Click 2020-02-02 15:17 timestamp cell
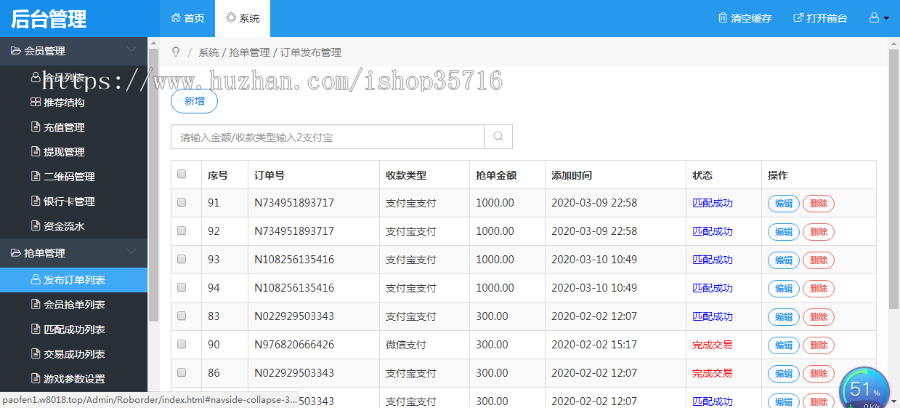Viewport: 900px width, 408px height. click(x=594, y=345)
